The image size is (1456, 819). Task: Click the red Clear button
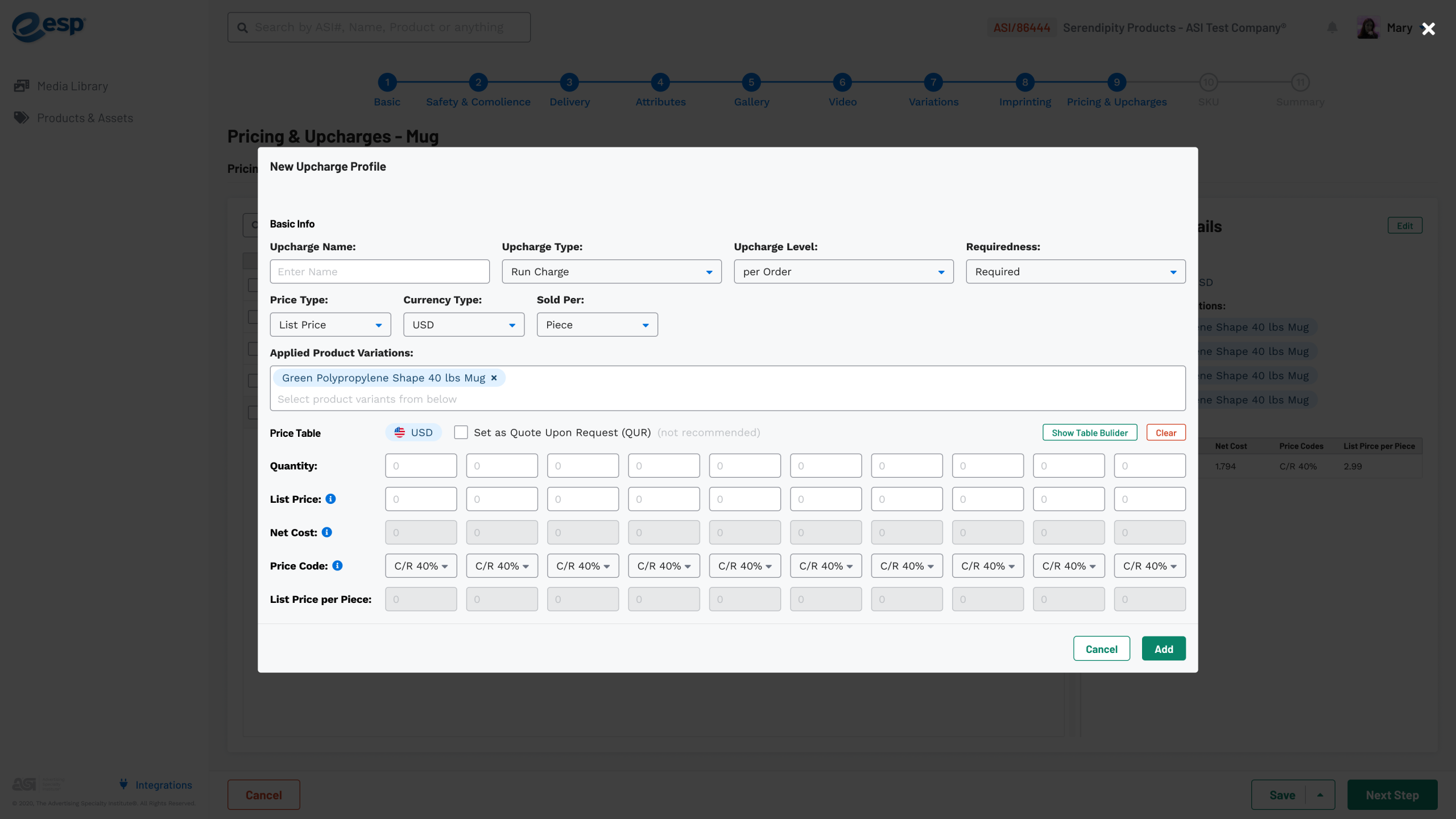(x=1165, y=433)
